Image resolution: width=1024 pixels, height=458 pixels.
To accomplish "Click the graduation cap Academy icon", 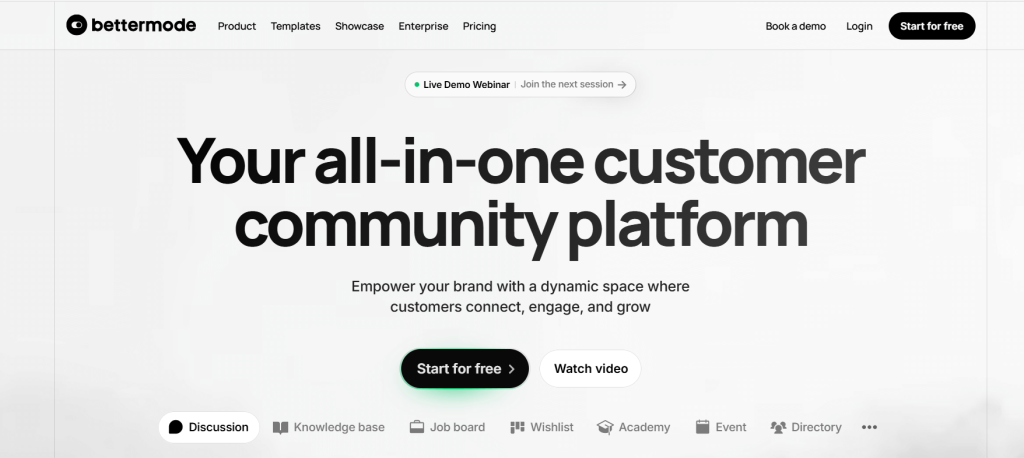I will pyautogui.click(x=605, y=427).
